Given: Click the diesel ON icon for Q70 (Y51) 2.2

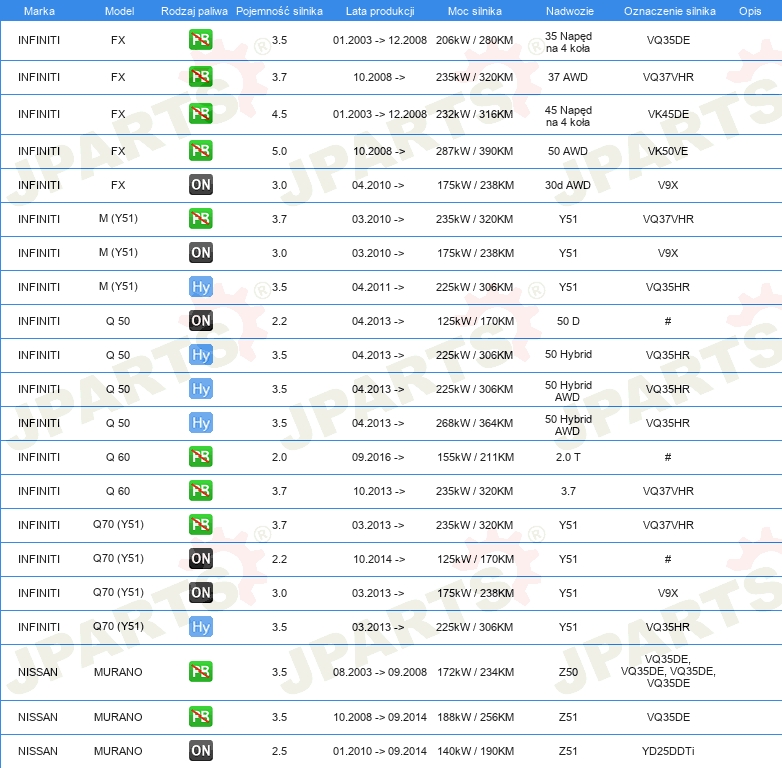Looking at the screenshot, I should (x=201, y=559).
